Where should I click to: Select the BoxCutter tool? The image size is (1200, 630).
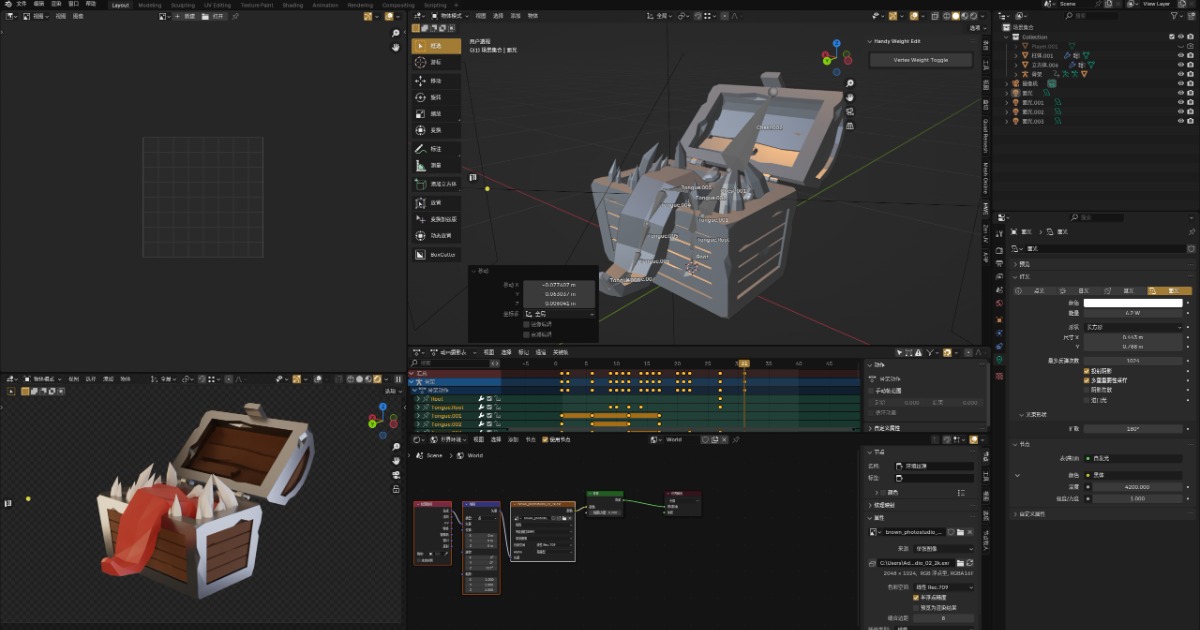tap(436, 255)
